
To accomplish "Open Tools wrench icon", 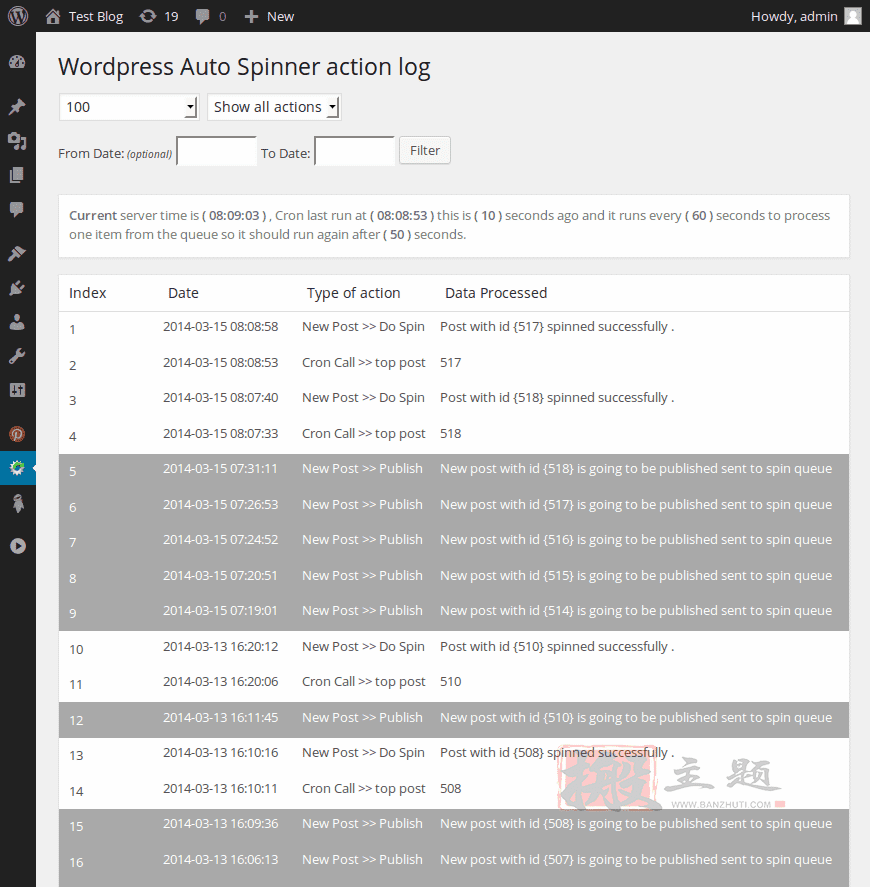I will (17, 356).
